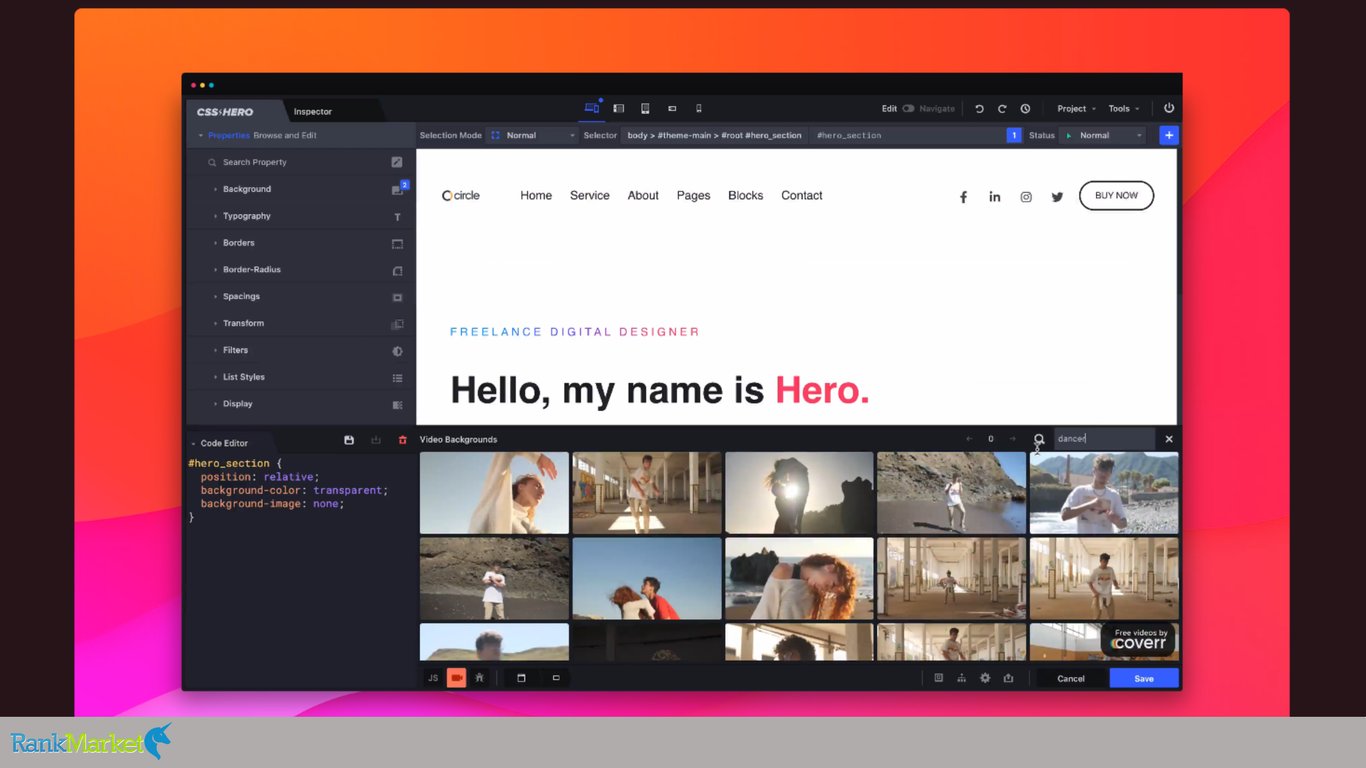Viewport: 1366px width, 768px height.
Task: Click the share upload icon in bottom bar
Action: pyautogui.click(x=1008, y=678)
